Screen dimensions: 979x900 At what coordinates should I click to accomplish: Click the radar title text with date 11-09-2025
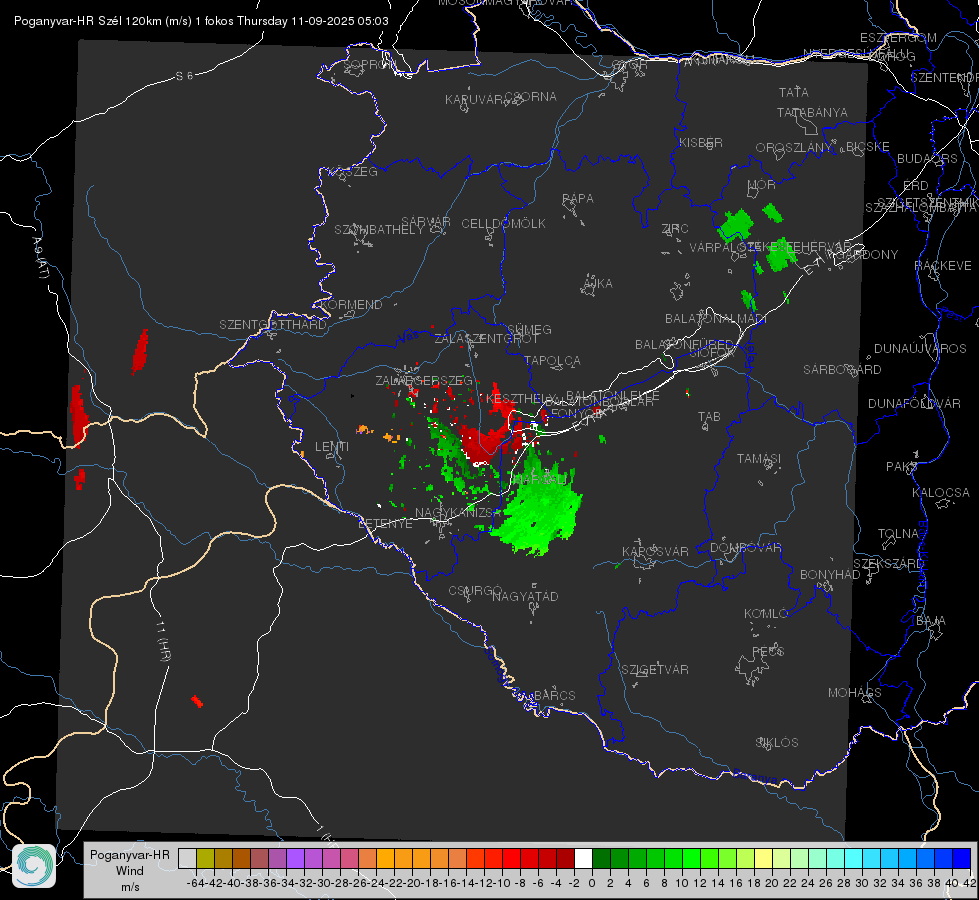pos(201,21)
